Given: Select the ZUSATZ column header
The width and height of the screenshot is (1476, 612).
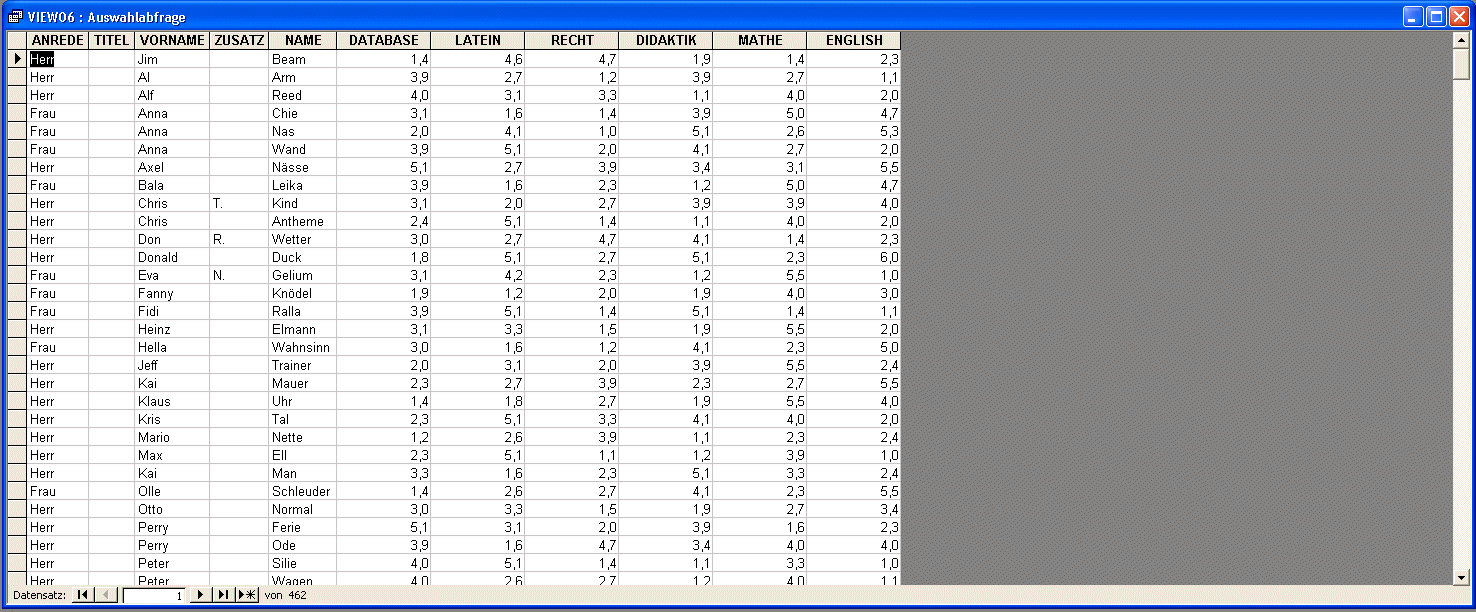Looking at the screenshot, I should pos(239,41).
